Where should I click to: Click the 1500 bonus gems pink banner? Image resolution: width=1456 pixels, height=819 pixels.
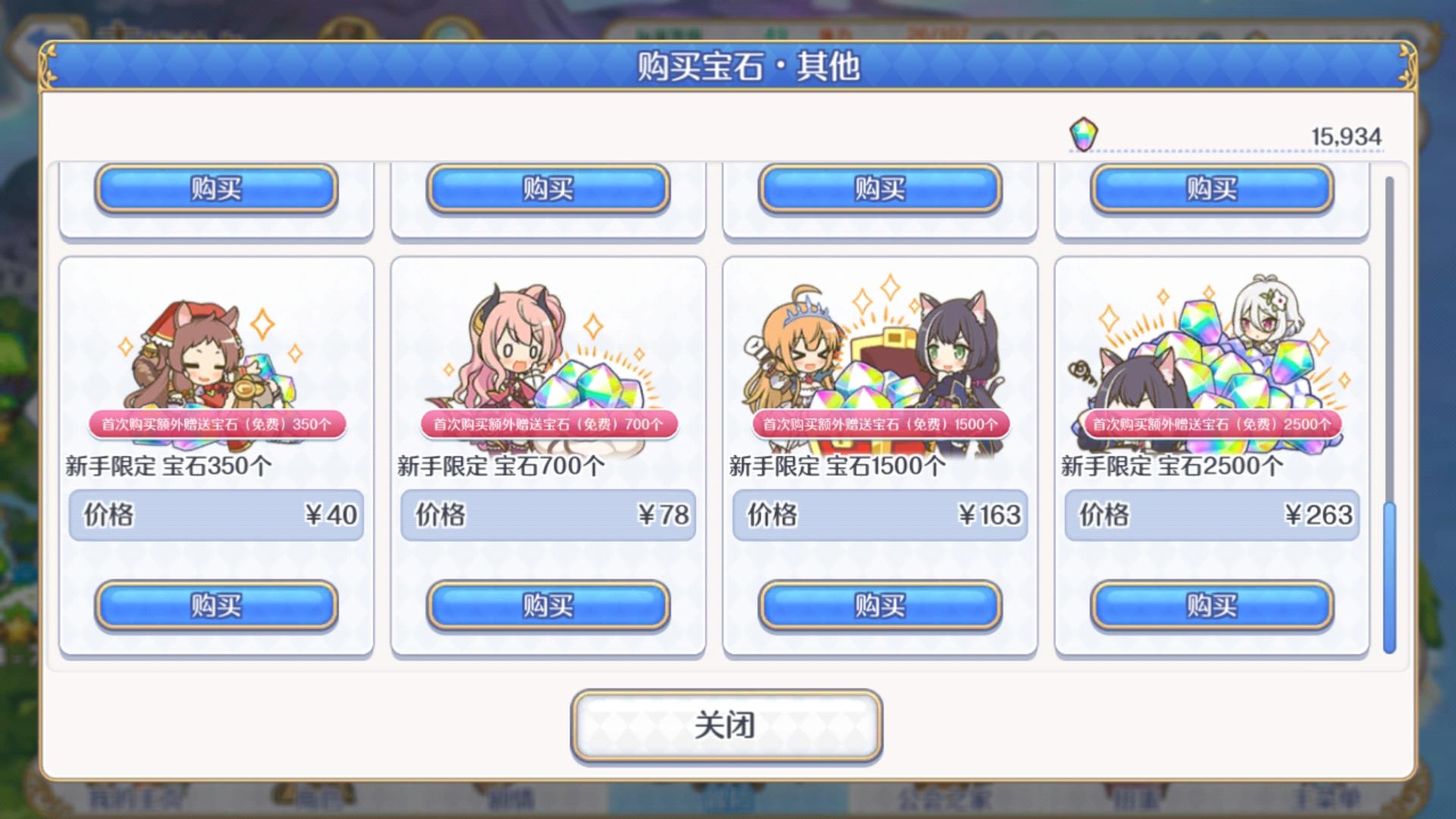point(880,424)
